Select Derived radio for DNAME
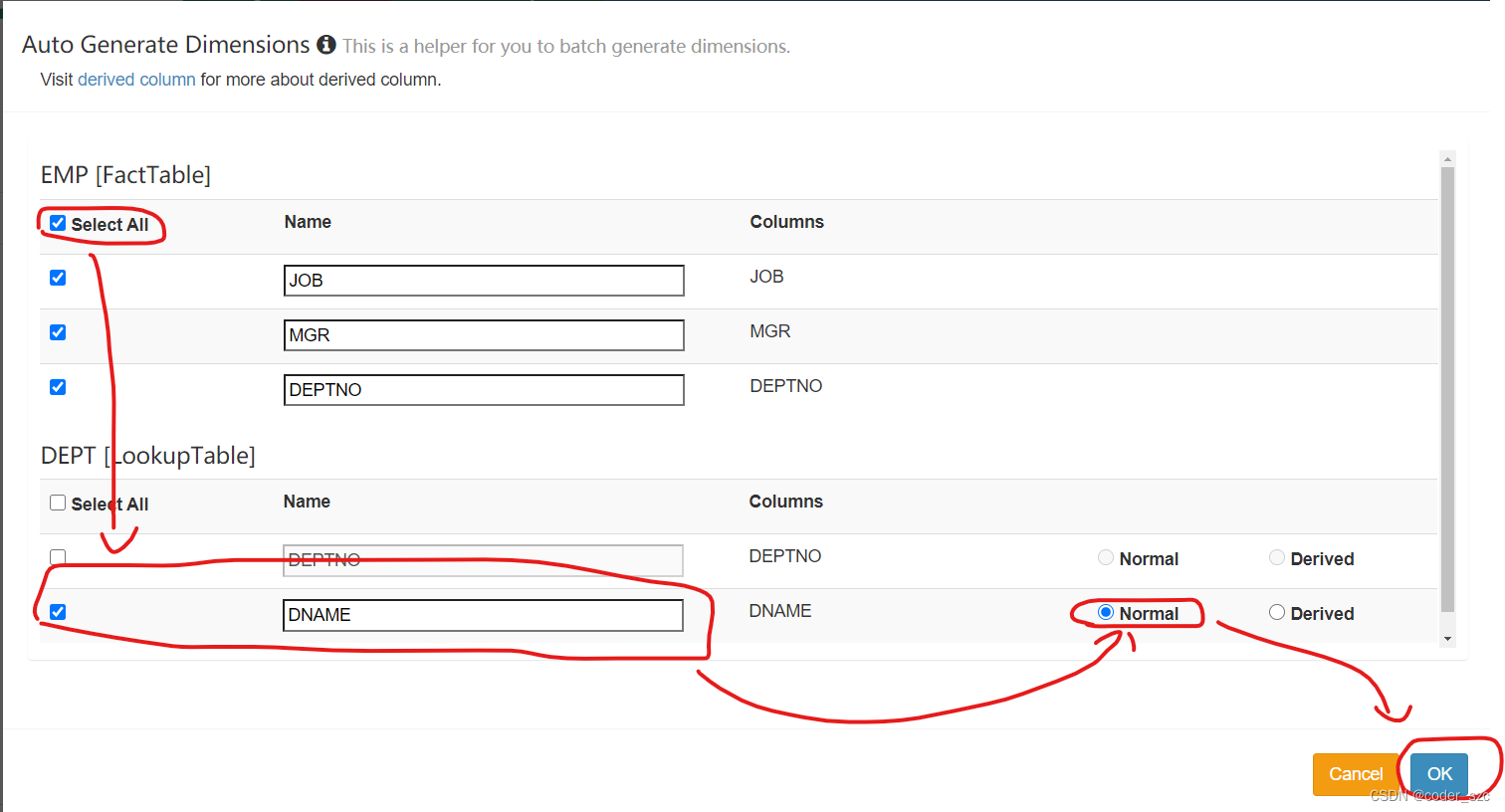This screenshot has width=1505, height=812. 1277,612
